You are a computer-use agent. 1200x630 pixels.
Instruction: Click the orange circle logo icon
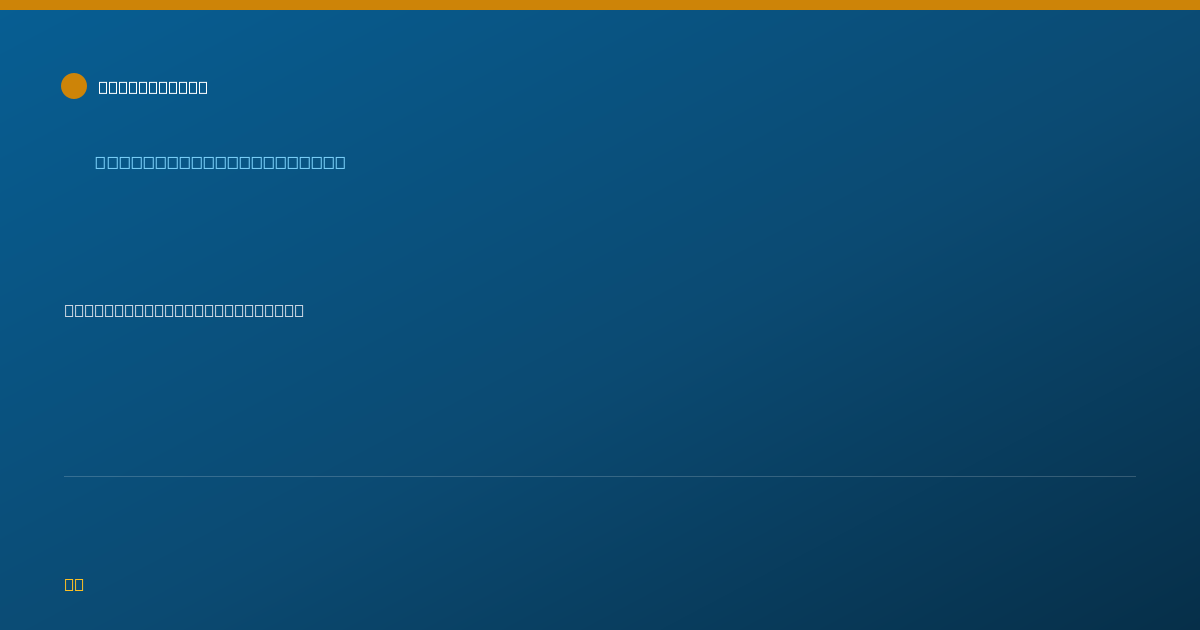[x=74, y=86]
